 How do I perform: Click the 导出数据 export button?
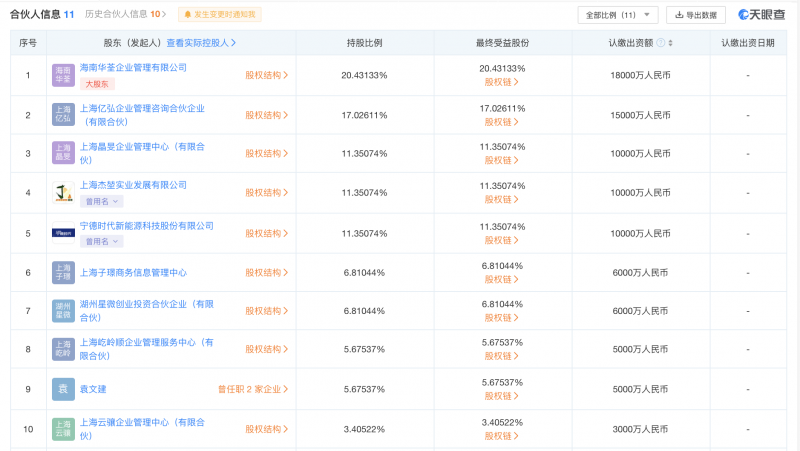(x=696, y=15)
